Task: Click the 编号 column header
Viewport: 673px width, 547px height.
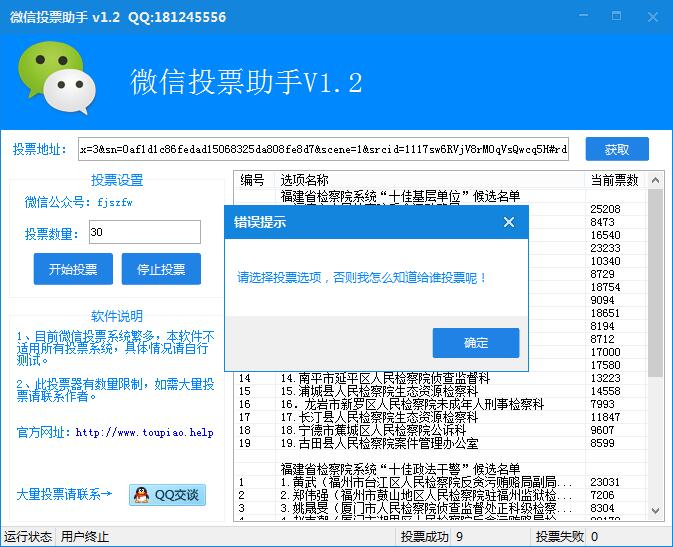Action: tap(254, 179)
